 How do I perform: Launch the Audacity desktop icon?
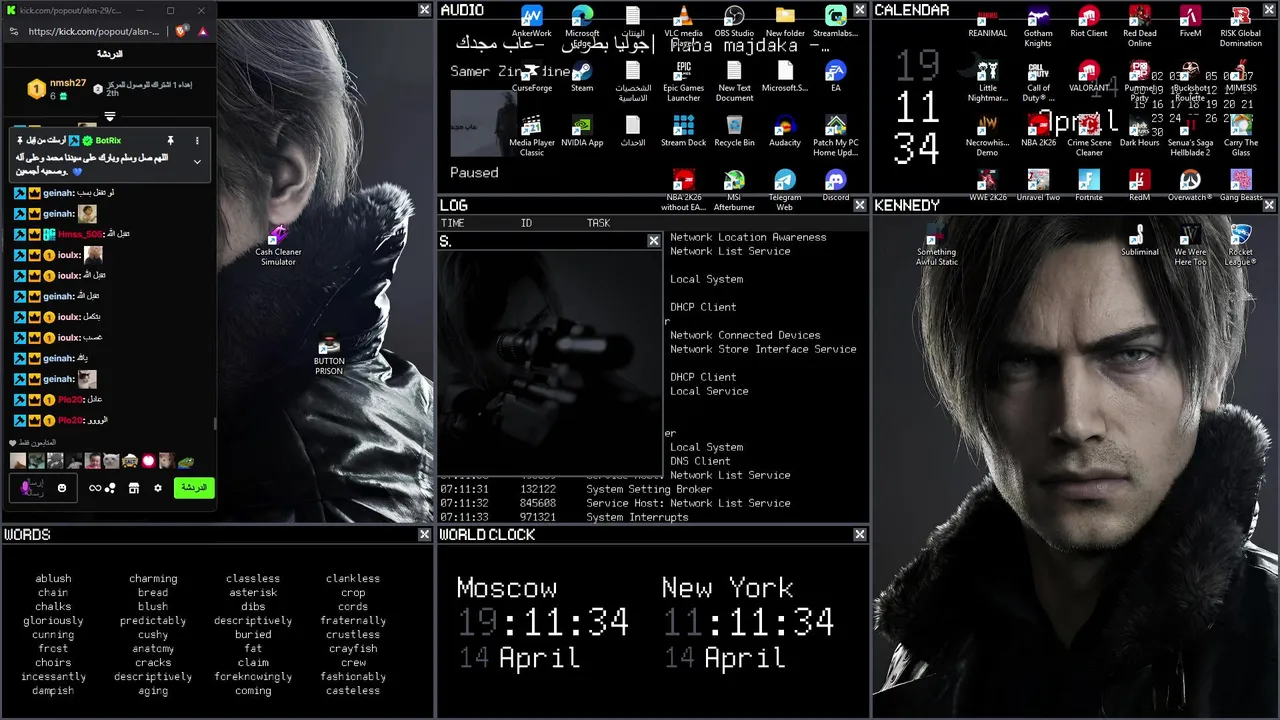click(x=785, y=131)
